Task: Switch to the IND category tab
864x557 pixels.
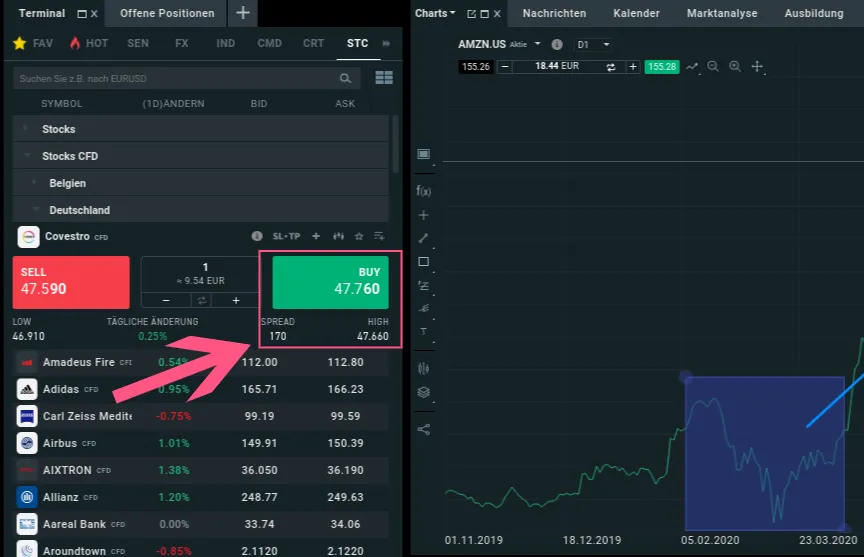Action: point(225,43)
